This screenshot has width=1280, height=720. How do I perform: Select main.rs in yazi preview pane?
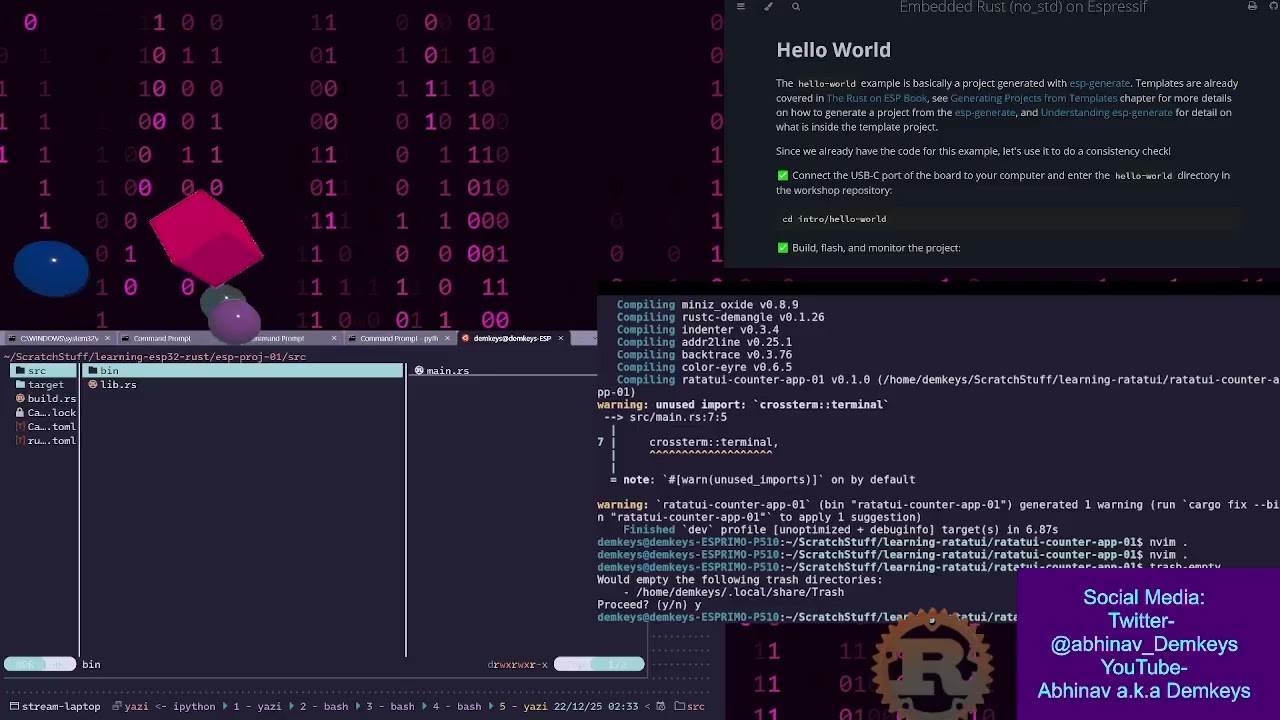[x=443, y=371]
